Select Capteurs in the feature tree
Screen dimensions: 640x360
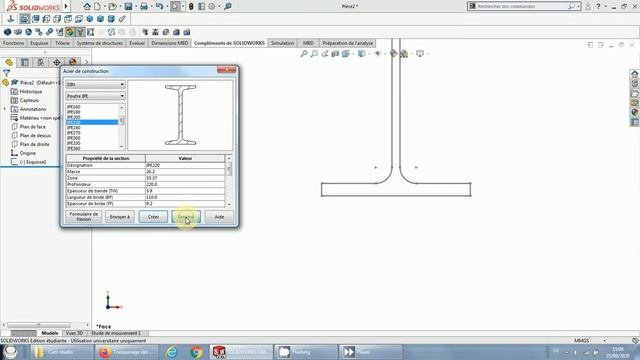point(29,100)
